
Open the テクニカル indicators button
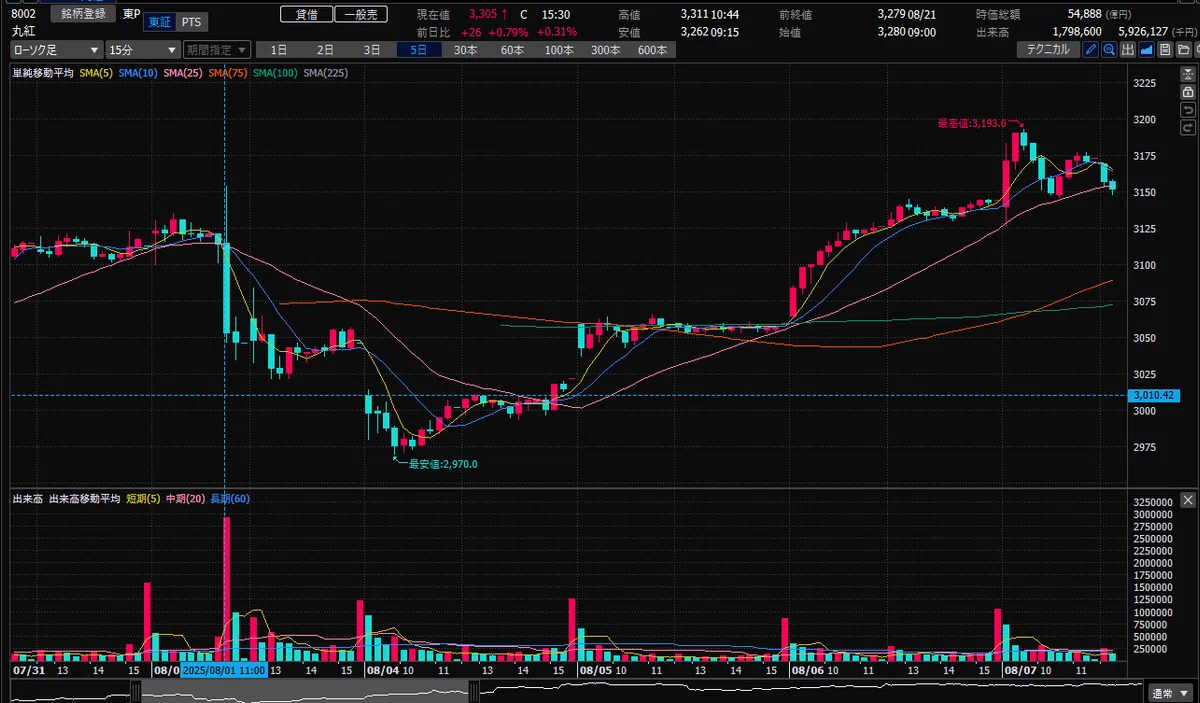point(1048,50)
